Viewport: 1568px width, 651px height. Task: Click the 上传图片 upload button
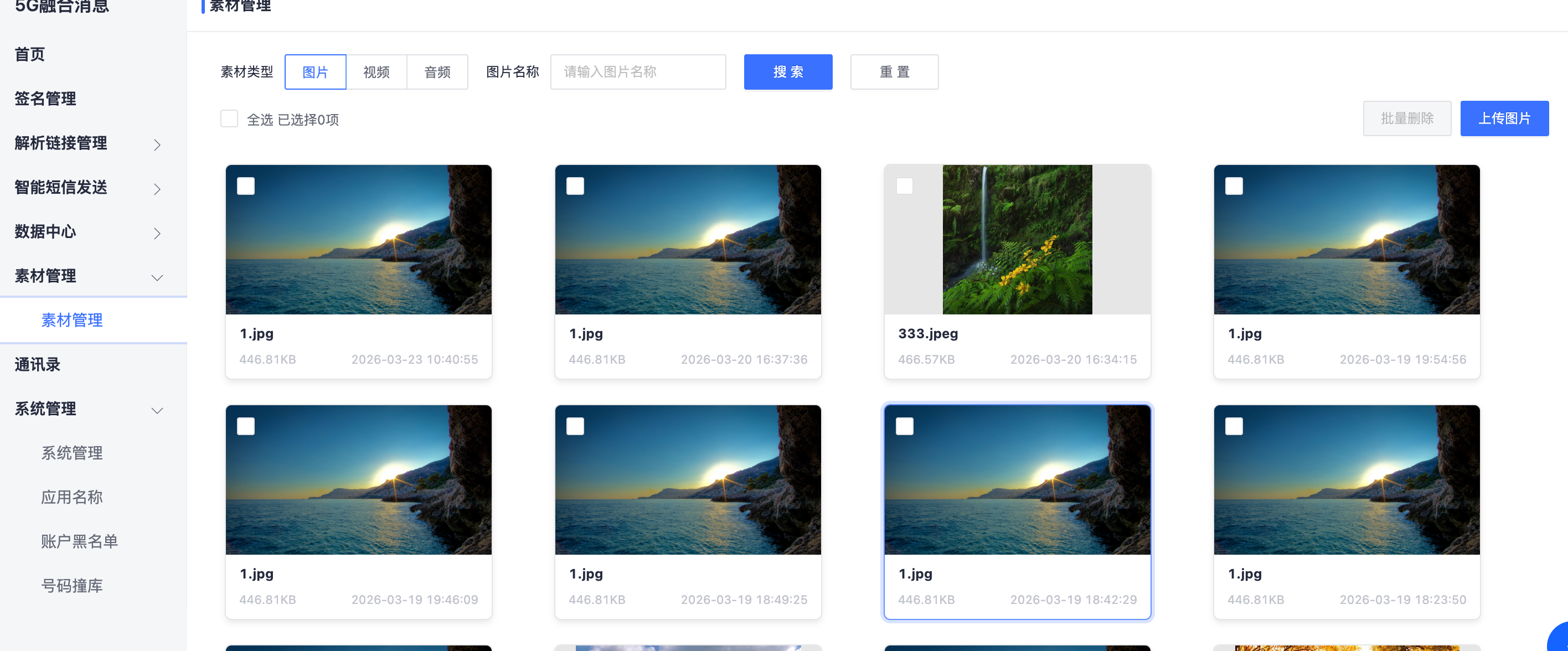1504,118
